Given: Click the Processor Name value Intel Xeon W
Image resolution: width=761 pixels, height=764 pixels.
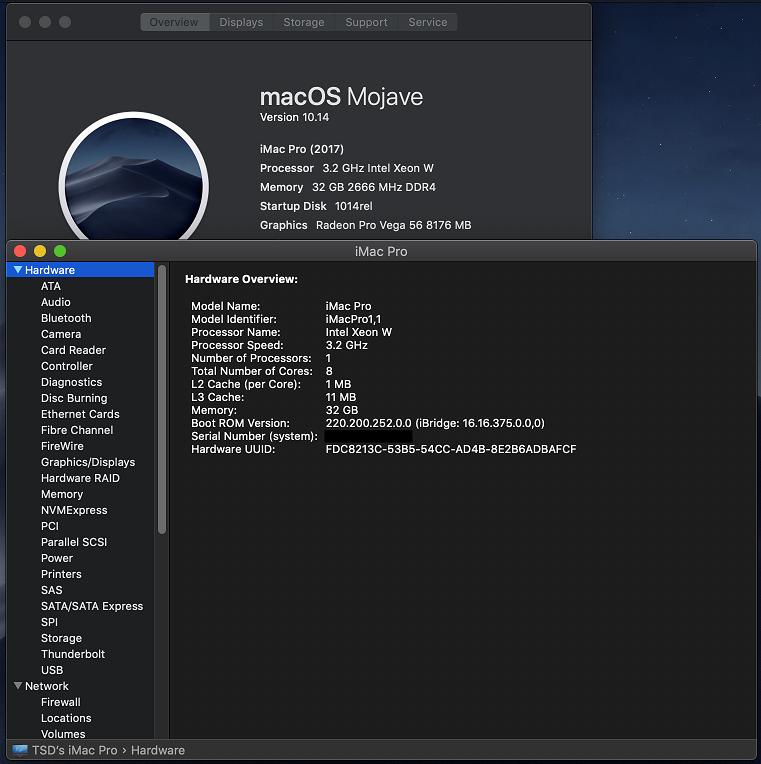Looking at the screenshot, I should [359, 332].
